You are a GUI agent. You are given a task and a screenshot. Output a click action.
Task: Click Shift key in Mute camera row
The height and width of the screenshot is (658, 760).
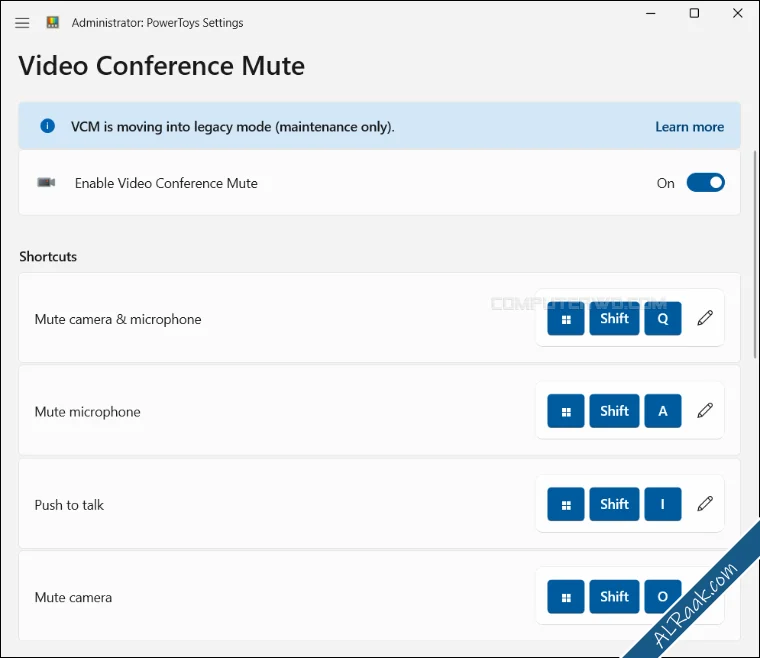coord(614,596)
